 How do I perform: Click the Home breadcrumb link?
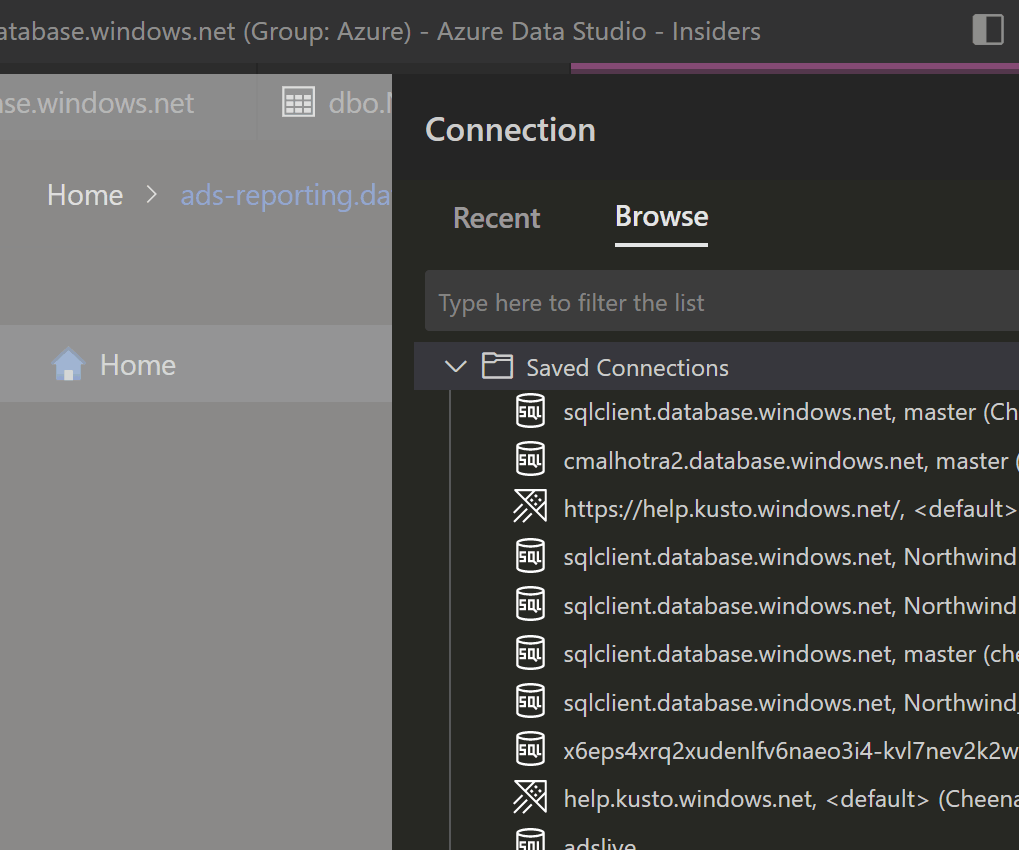(x=84, y=195)
